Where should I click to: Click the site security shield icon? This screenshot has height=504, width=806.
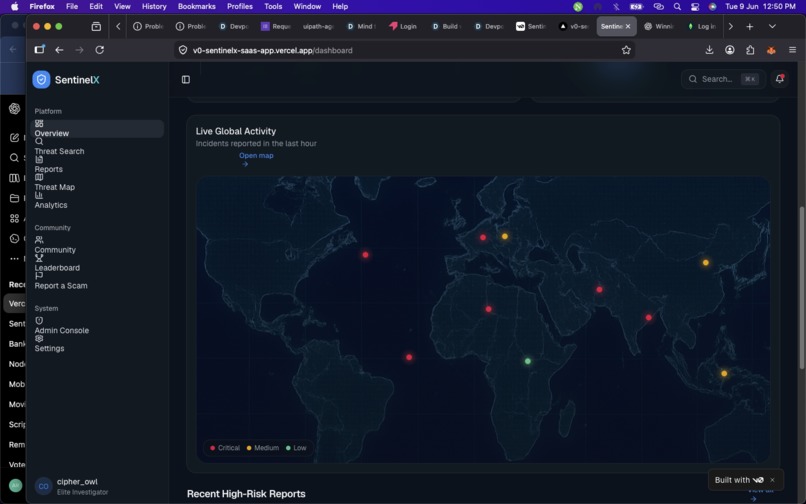(x=182, y=50)
